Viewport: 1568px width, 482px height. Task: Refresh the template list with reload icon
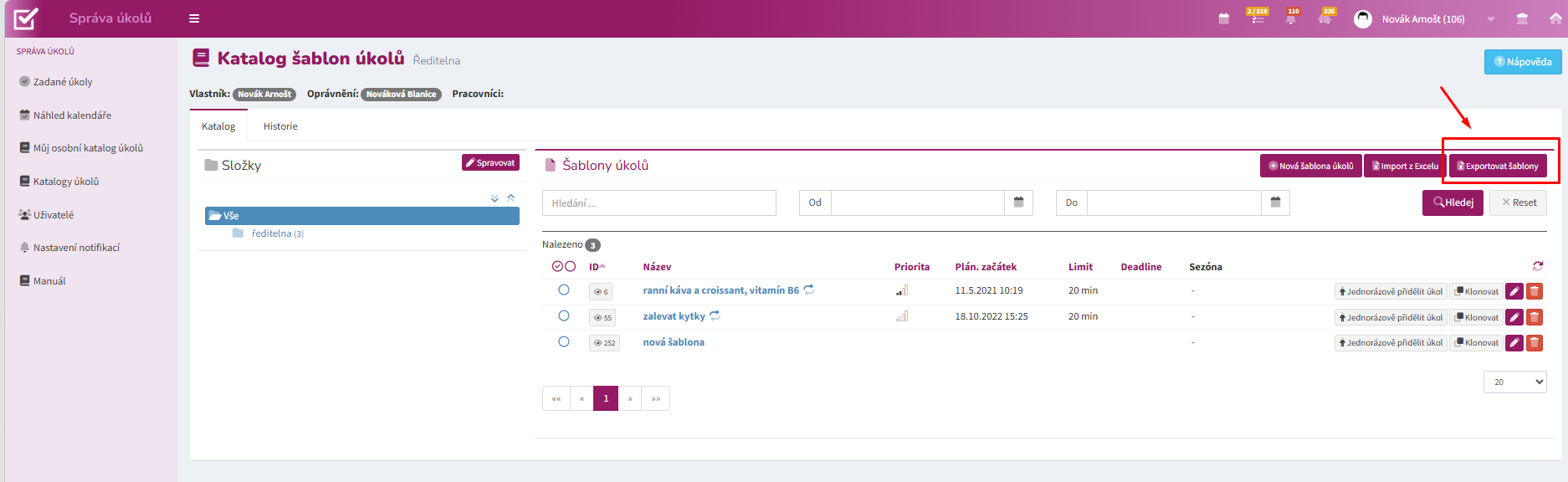coord(1538,266)
